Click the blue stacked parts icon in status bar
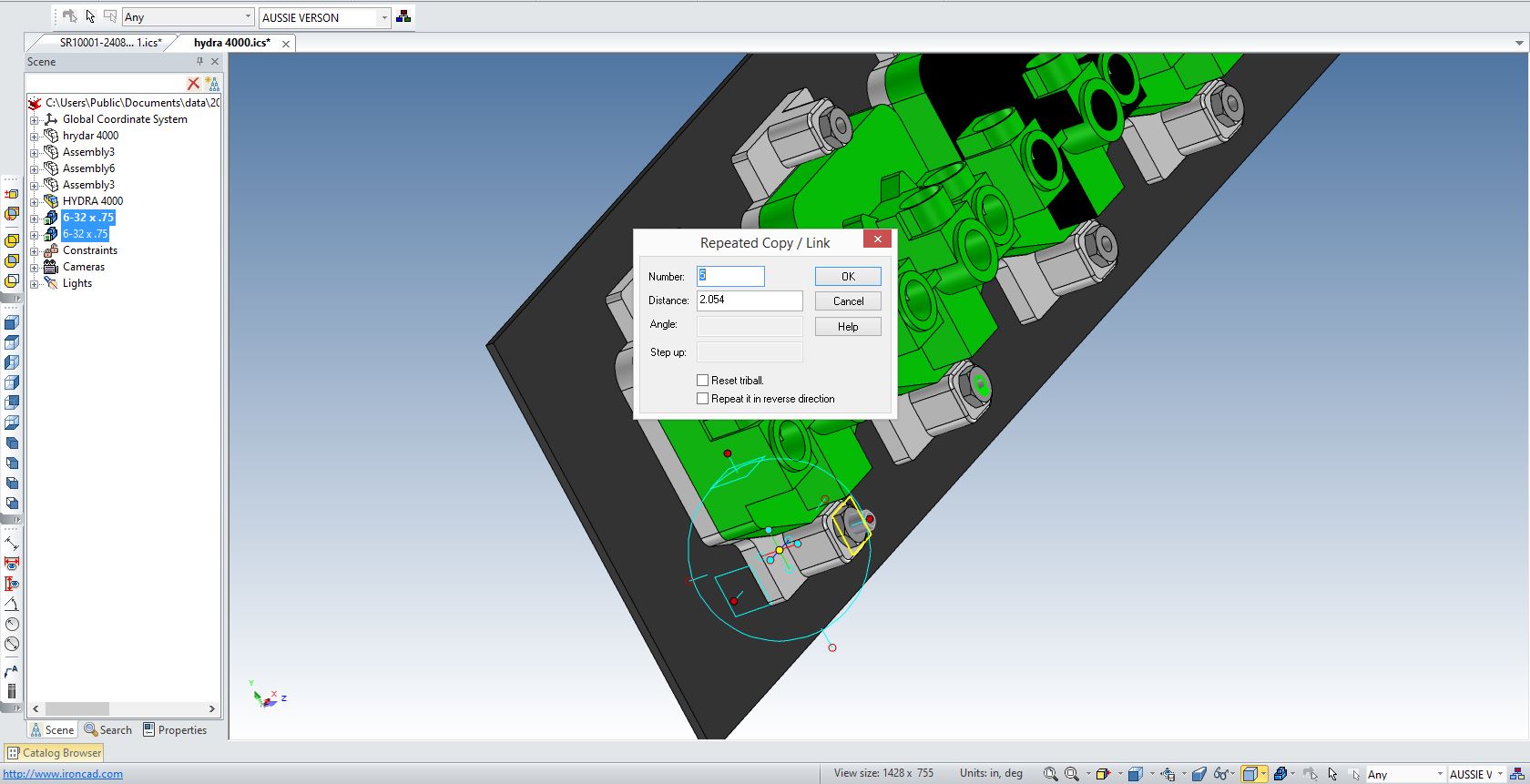 [1280, 774]
